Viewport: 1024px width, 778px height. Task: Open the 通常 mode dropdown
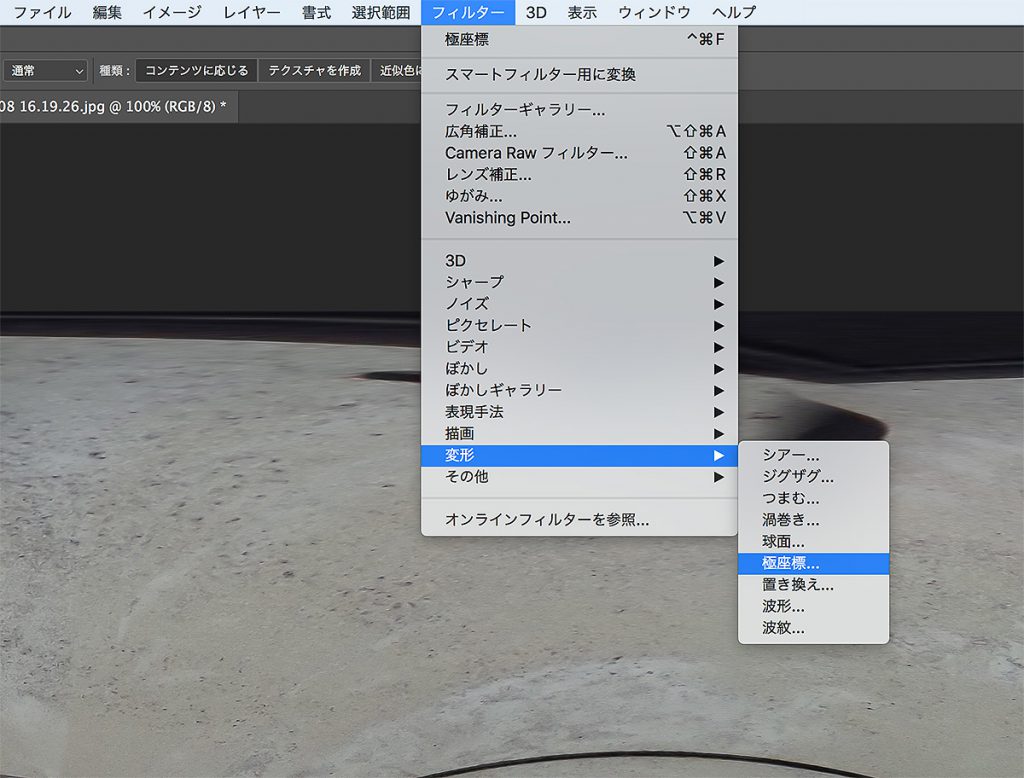[x=46, y=71]
